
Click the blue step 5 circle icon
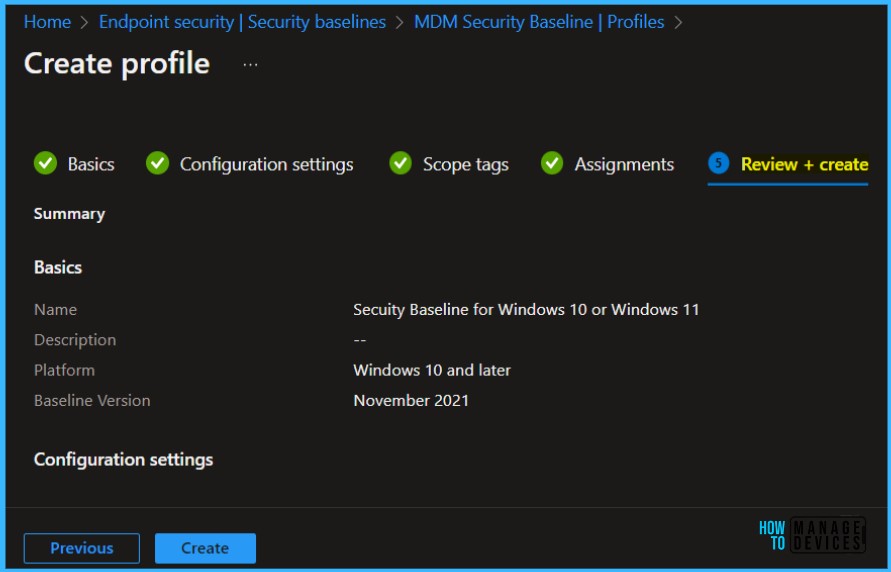pos(719,163)
